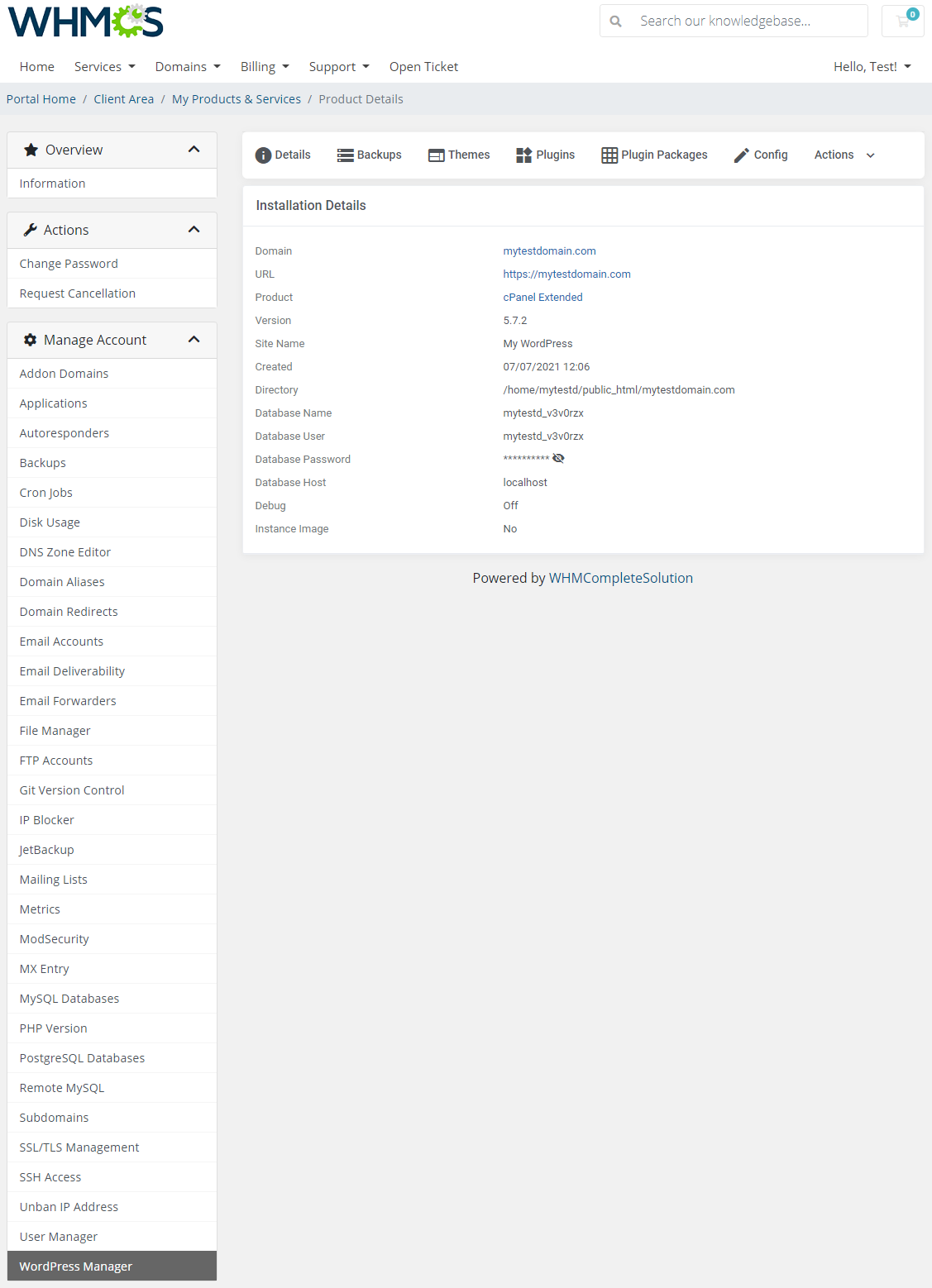
Task: Open Themes using its monitor icon
Action: pyautogui.click(x=437, y=155)
